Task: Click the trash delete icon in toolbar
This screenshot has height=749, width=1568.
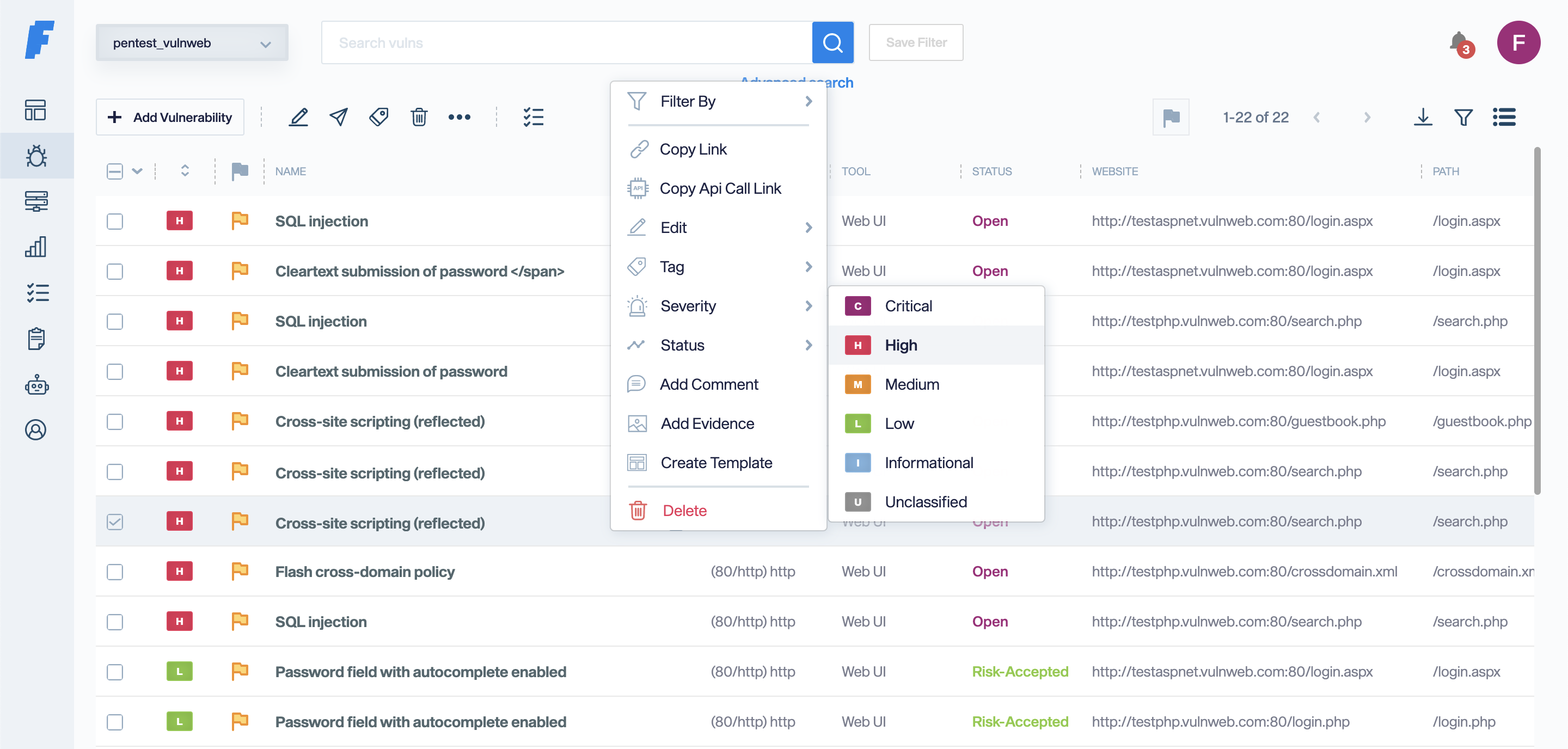Action: pyautogui.click(x=419, y=117)
